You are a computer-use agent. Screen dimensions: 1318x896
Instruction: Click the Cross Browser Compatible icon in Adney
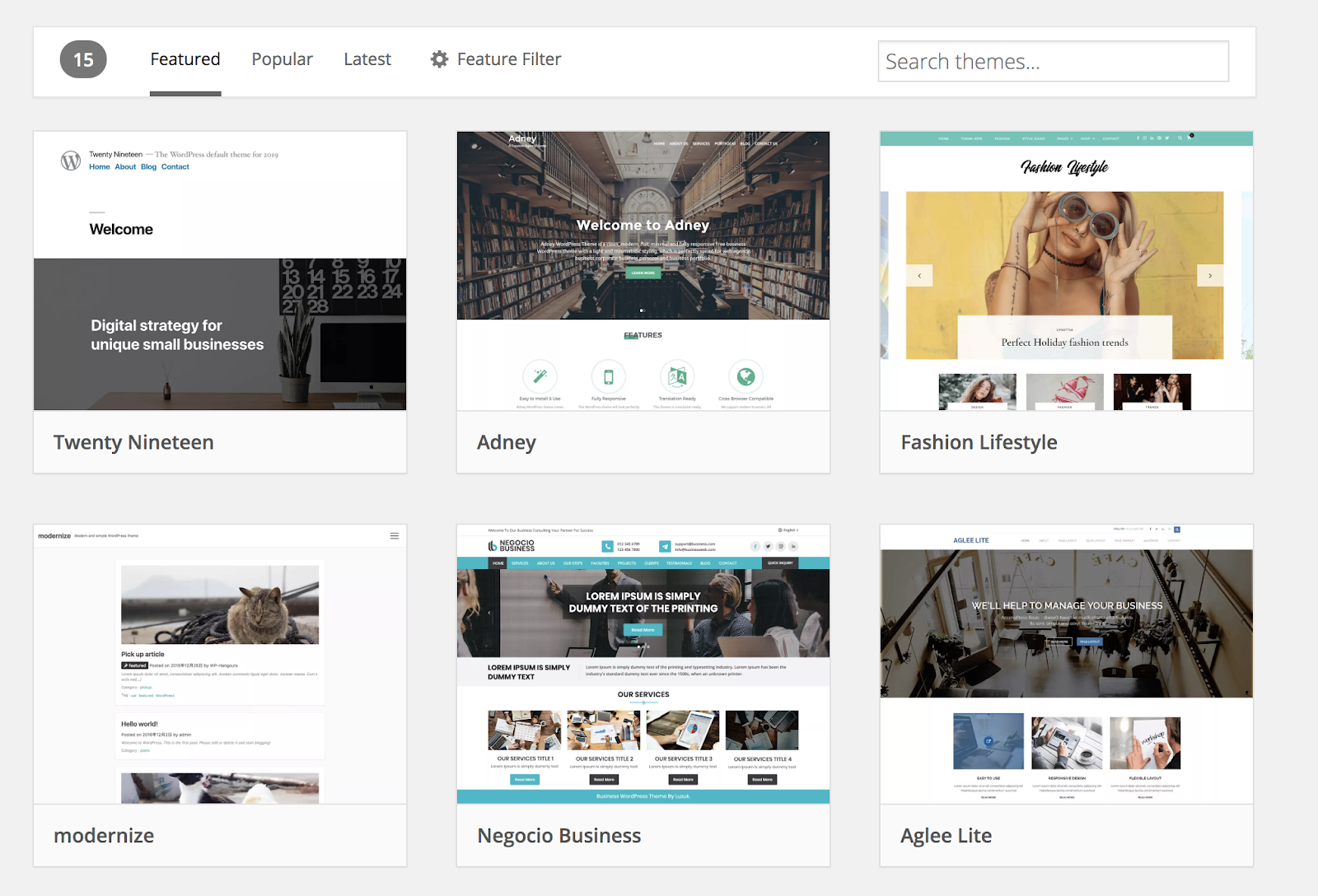[x=745, y=376]
